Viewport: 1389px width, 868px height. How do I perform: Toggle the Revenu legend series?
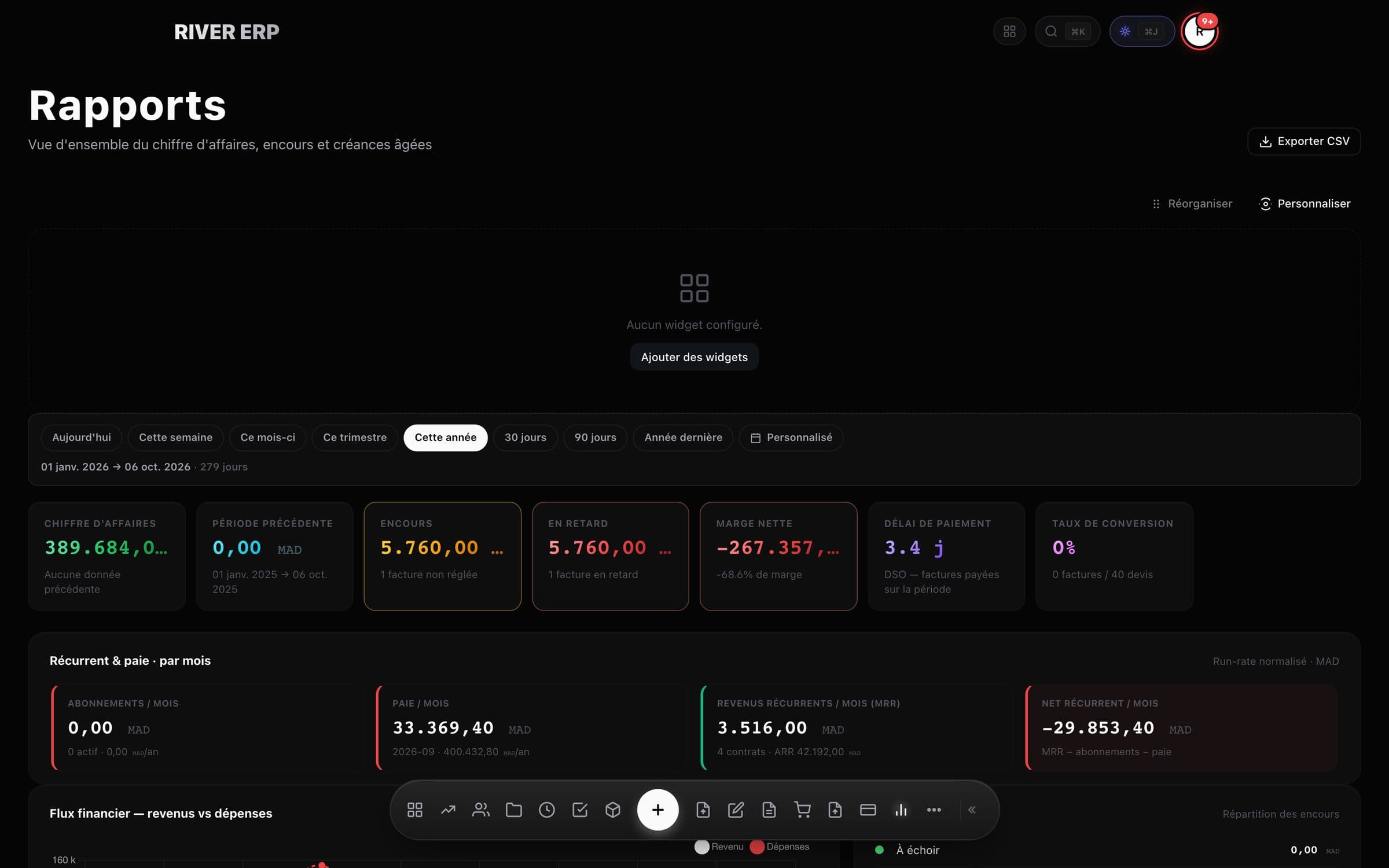pos(719,847)
